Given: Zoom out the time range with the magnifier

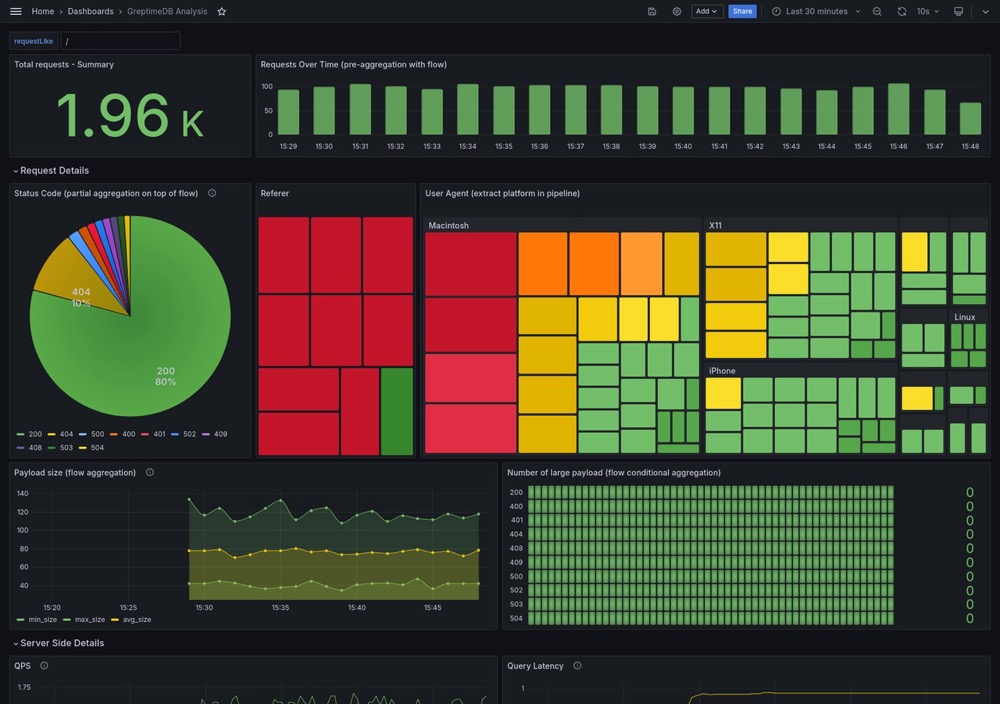Looking at the screenshot, I should (878, 11).
